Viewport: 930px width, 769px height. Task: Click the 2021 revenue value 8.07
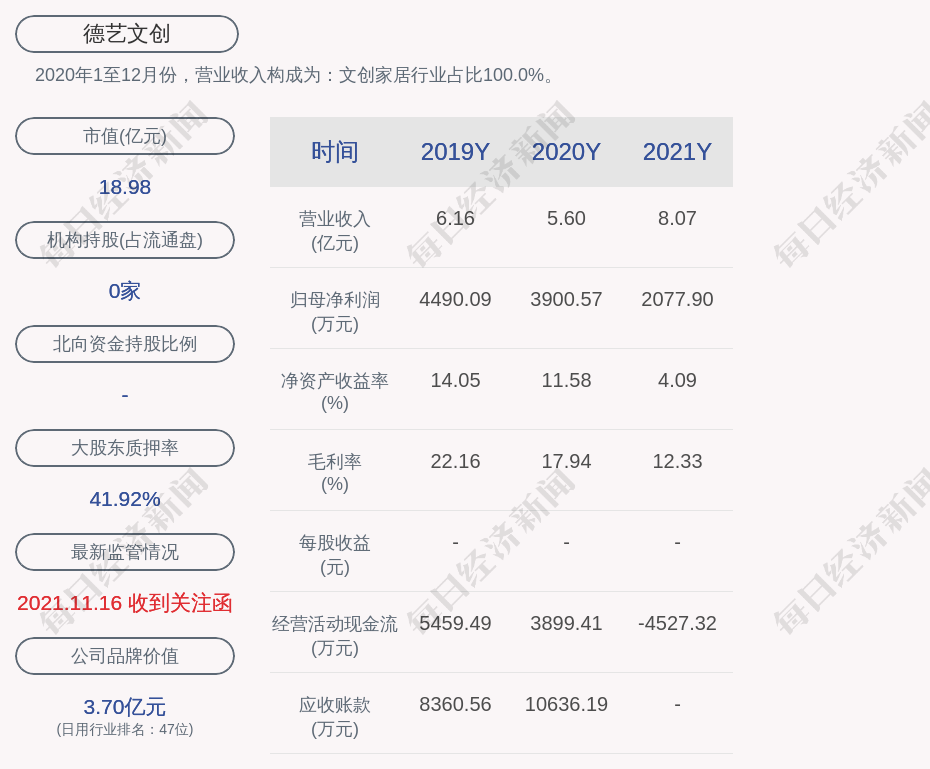(x=677, y=218)
